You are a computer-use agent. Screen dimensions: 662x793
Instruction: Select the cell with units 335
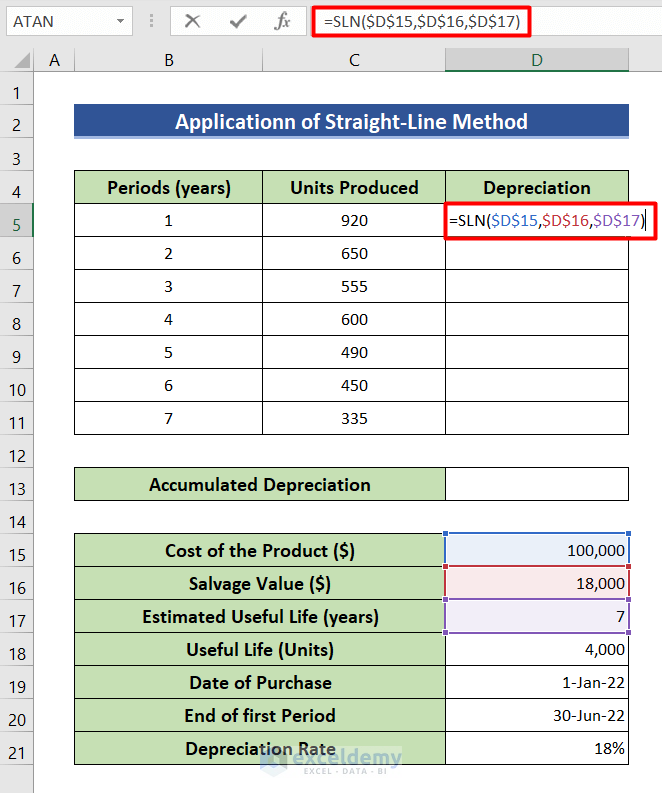pos(354,418)
